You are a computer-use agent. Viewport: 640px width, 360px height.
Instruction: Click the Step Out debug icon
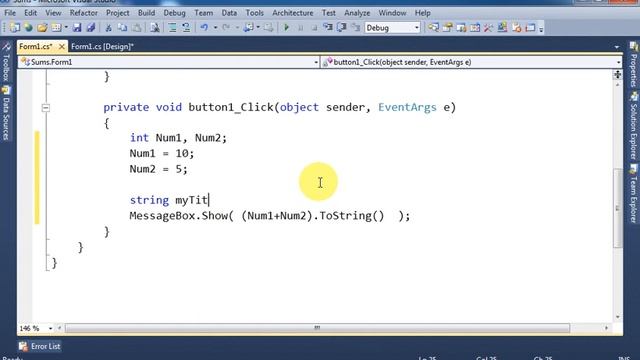[x=356, y=28]
